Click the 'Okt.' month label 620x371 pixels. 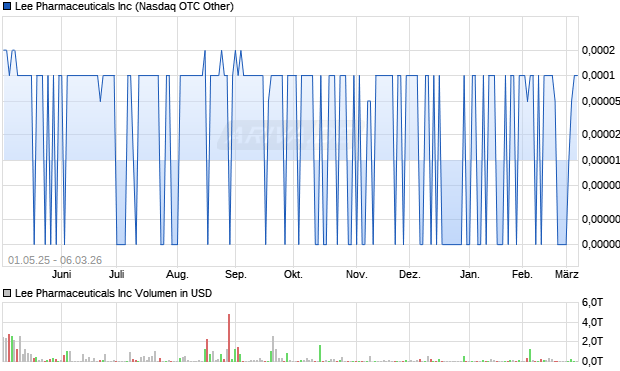coord(293,274)
